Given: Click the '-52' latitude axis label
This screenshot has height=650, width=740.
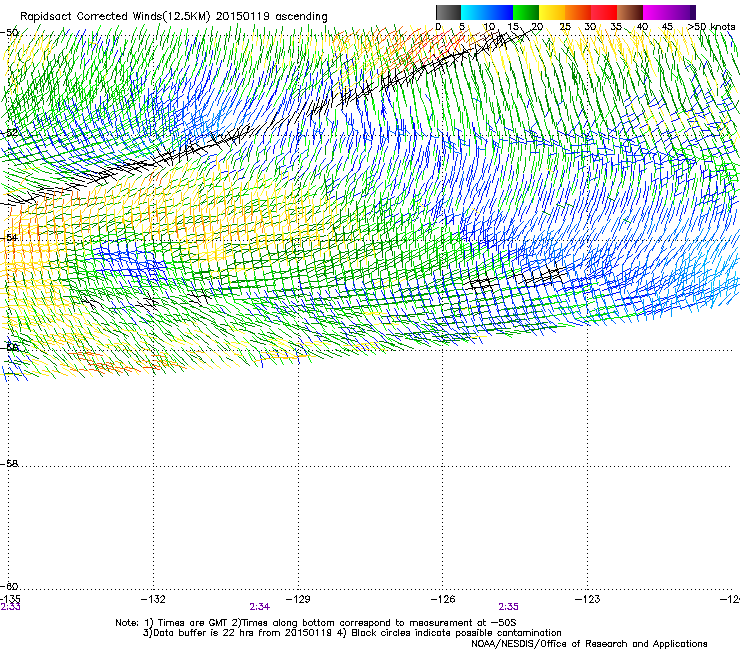Looking at the screenshot, I should [x=9, y=133].
